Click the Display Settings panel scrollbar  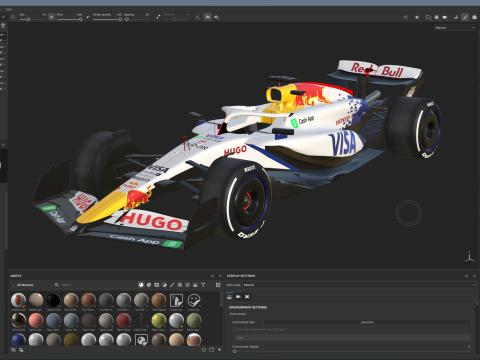(x=477, y=304)
